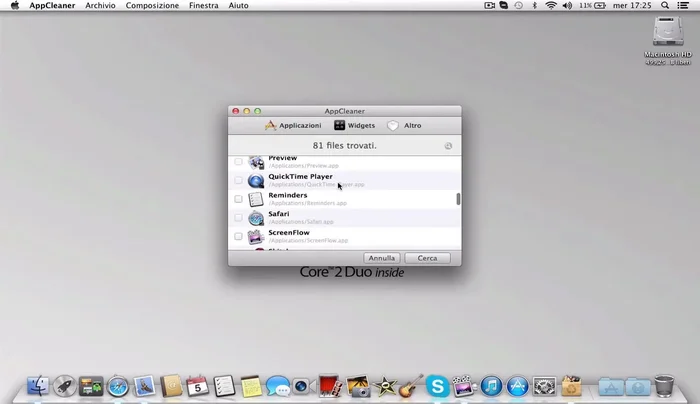Click the Cerca button

click(427, 258)
